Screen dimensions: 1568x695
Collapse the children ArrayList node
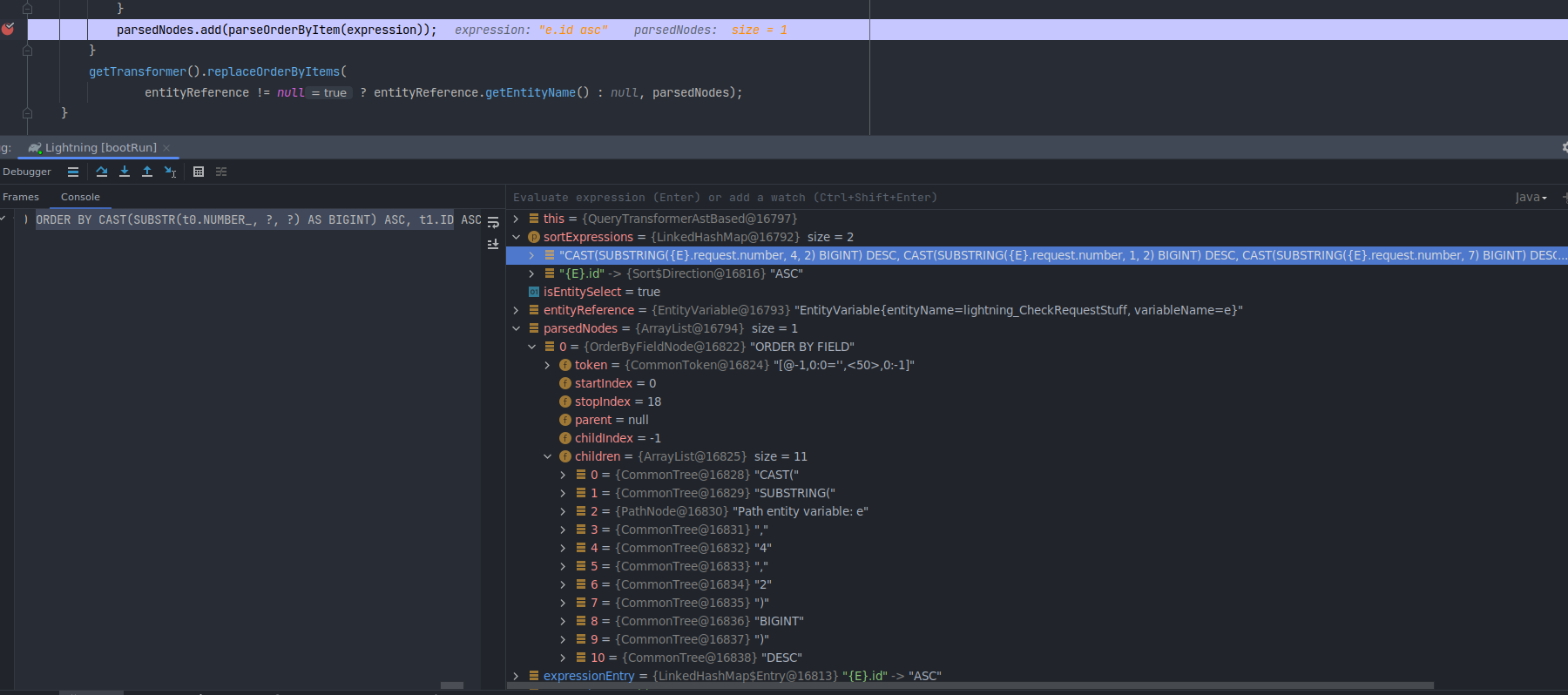(x=547, y=456)
